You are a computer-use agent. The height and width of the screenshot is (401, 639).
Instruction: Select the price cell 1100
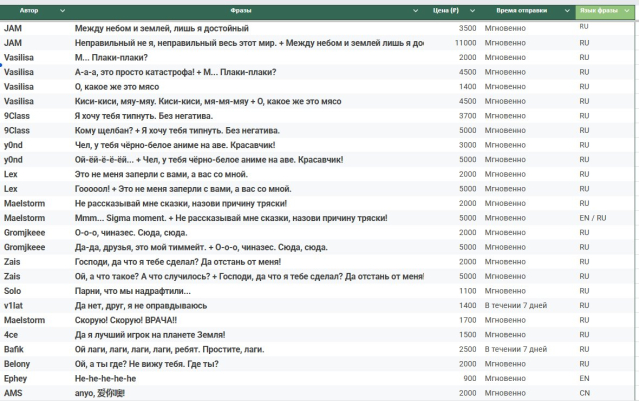point(467,291)
